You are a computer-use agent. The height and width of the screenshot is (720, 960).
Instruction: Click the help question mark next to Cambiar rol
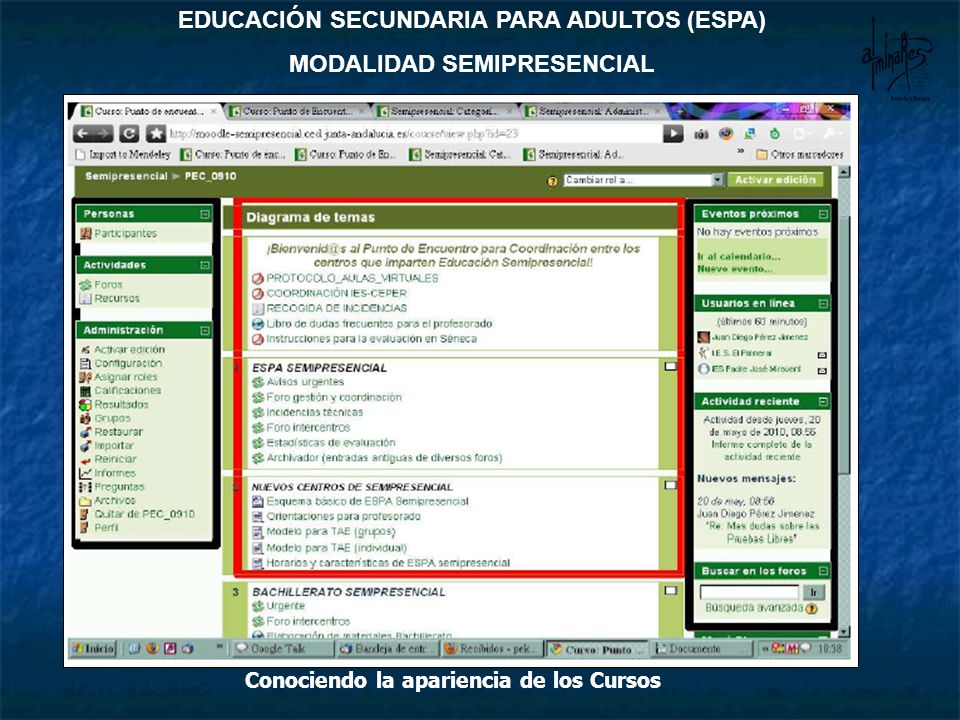click(x=552, y=181)
